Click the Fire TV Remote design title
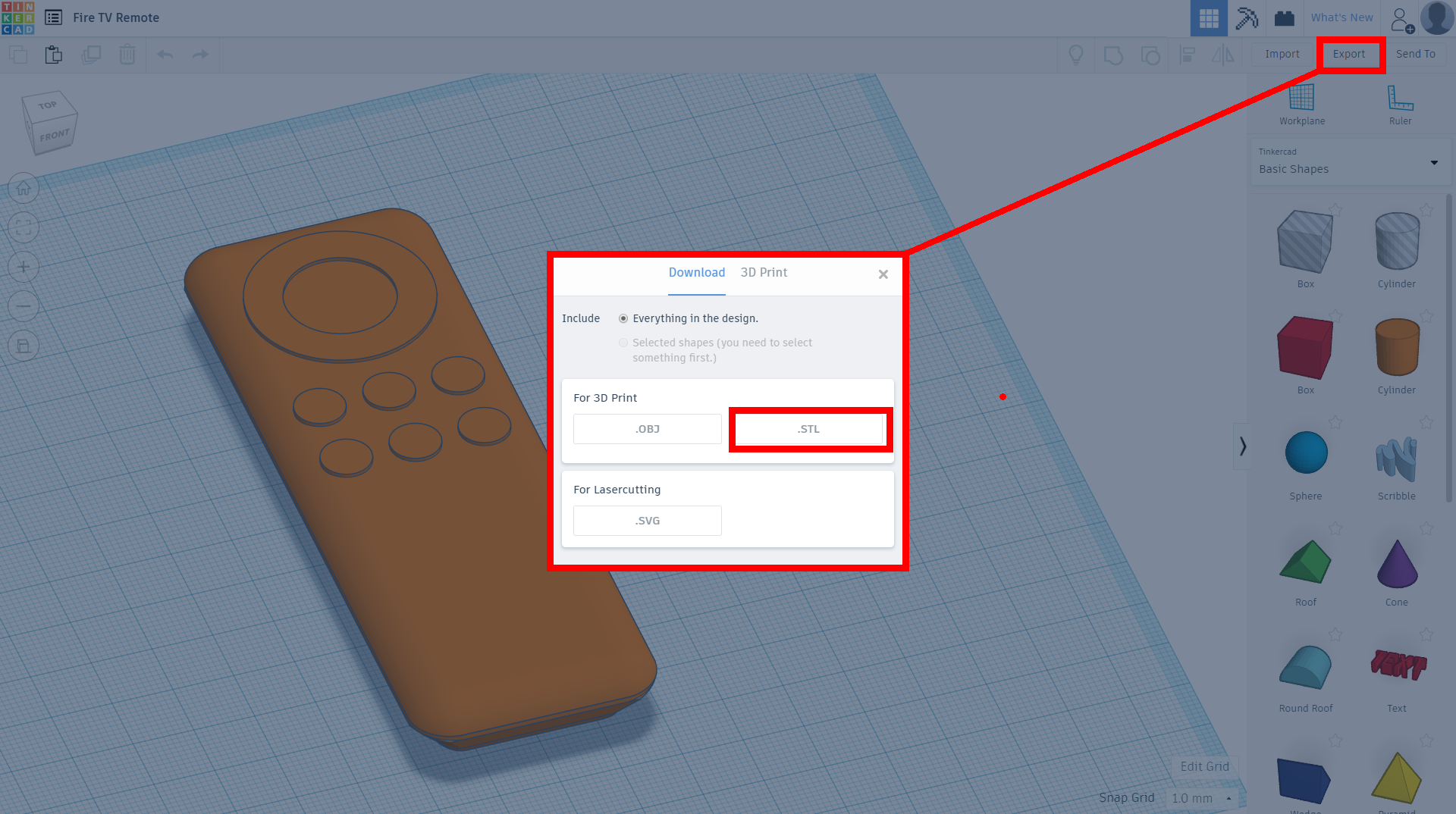Image resolution: width=1456 pixels, height=814 pixels. [116, 17]
